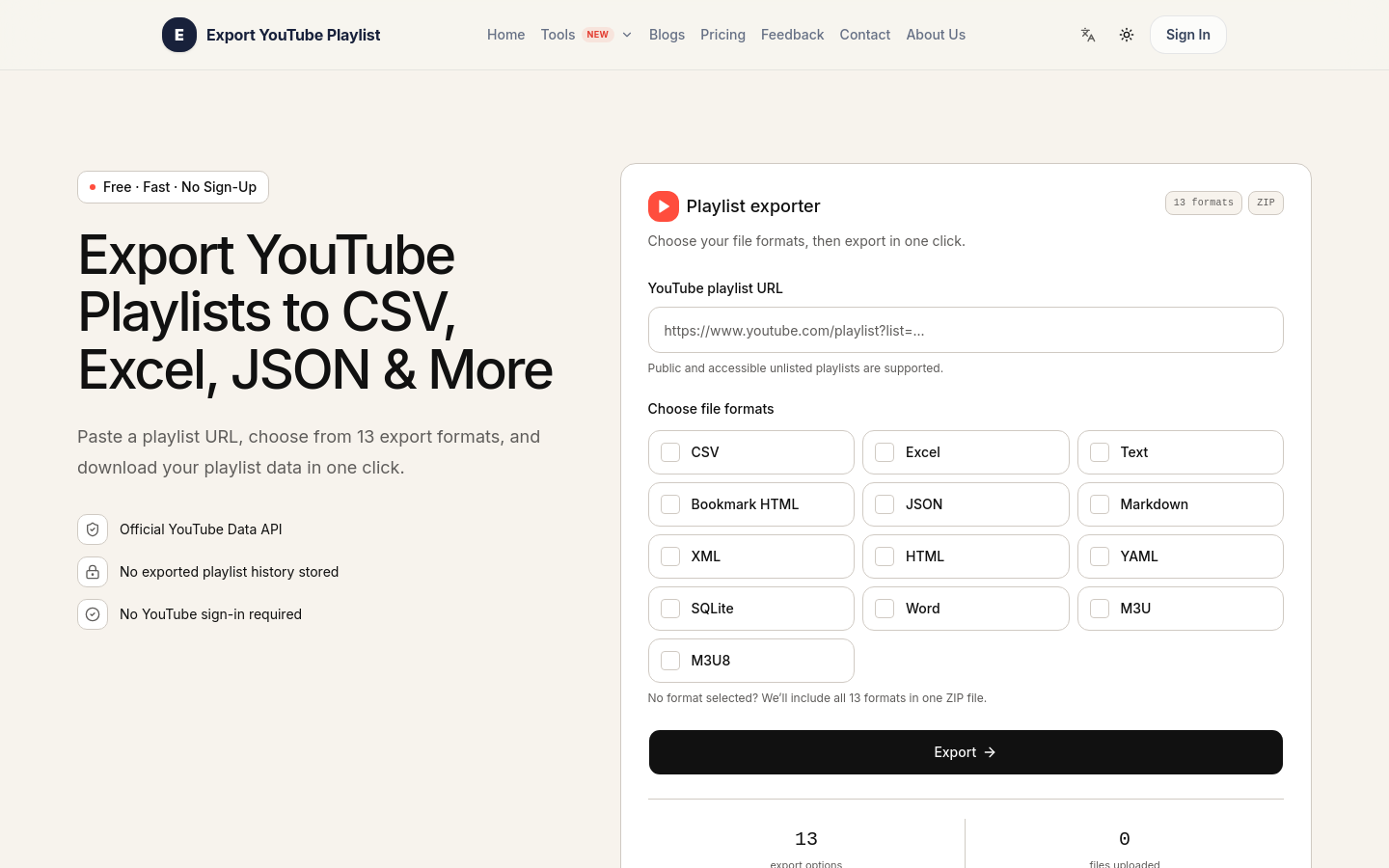1389x868 pixels.
Task: Tick the YAML format checkbox
Action: 1100,556
